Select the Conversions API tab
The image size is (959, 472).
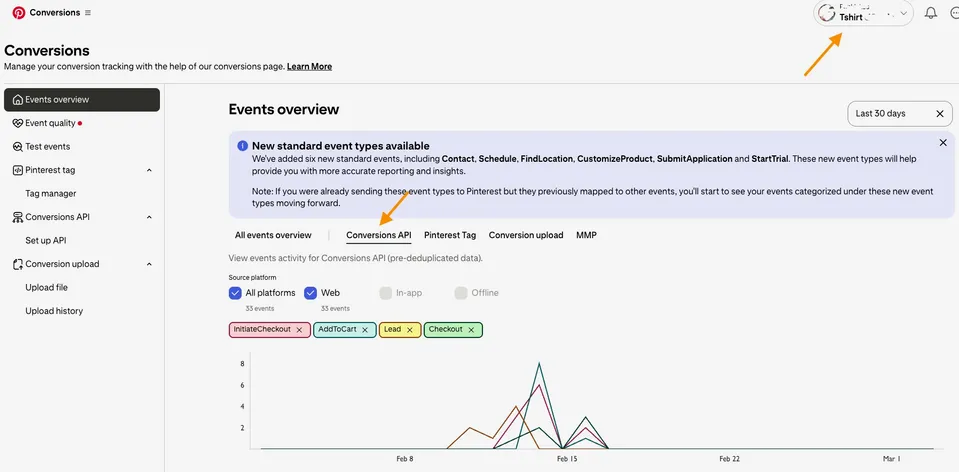(x=379, y=235)
